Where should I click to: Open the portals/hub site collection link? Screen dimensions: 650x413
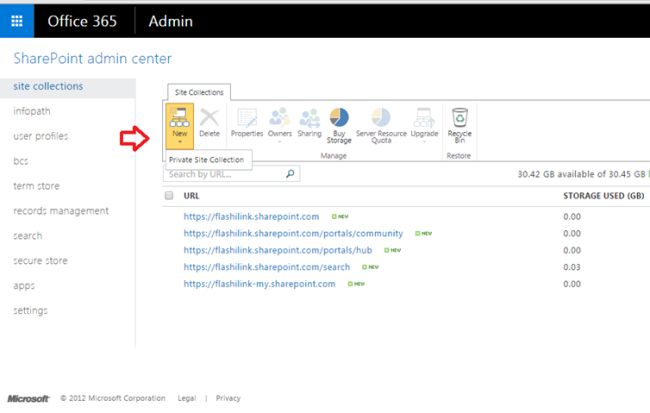278,250
